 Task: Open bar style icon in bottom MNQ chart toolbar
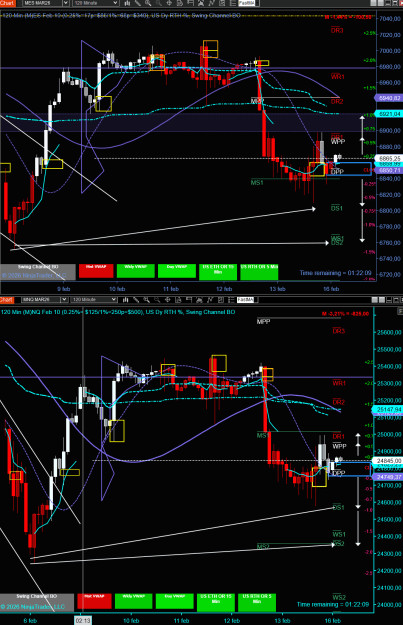point(126,299)
